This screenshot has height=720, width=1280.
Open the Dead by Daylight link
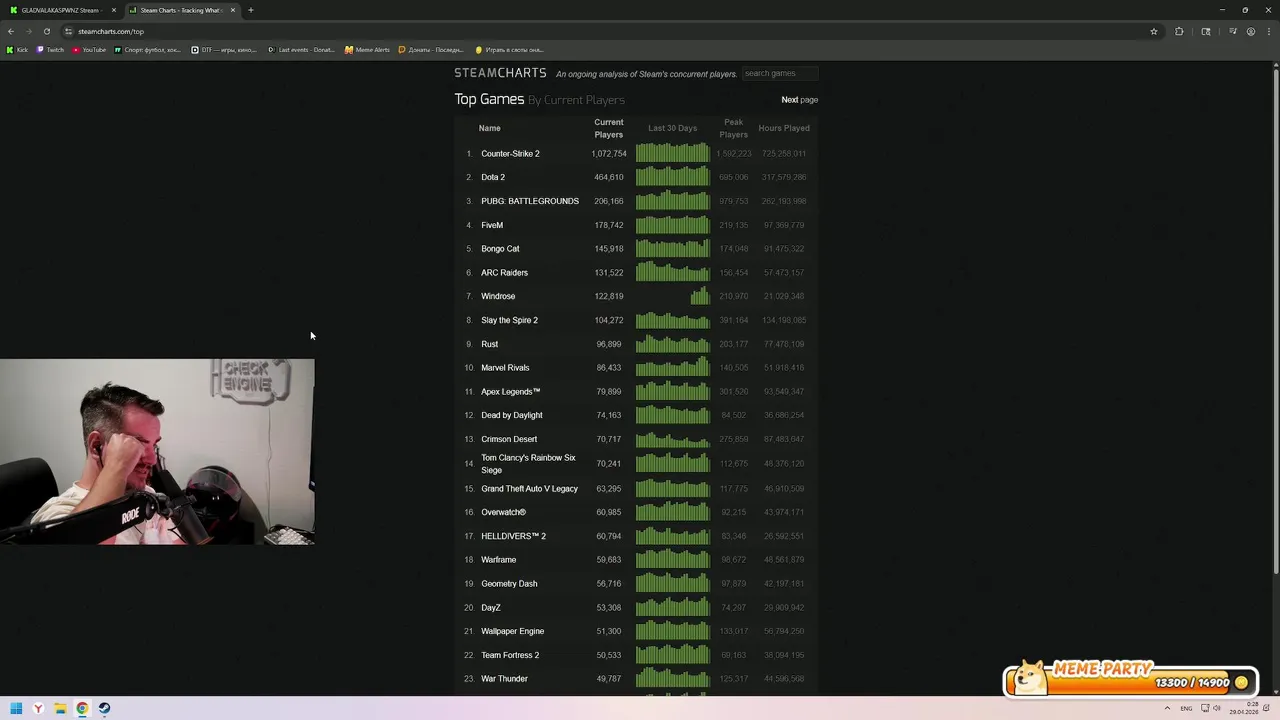coord(512,415)
